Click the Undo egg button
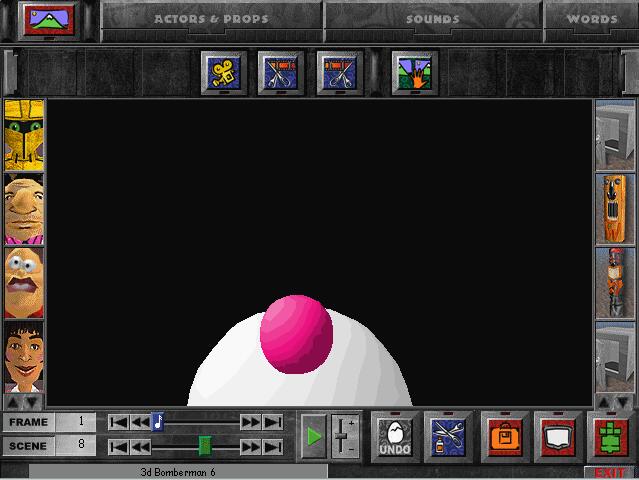This screenshot has height=480, width=639. (x=394, y=437)
